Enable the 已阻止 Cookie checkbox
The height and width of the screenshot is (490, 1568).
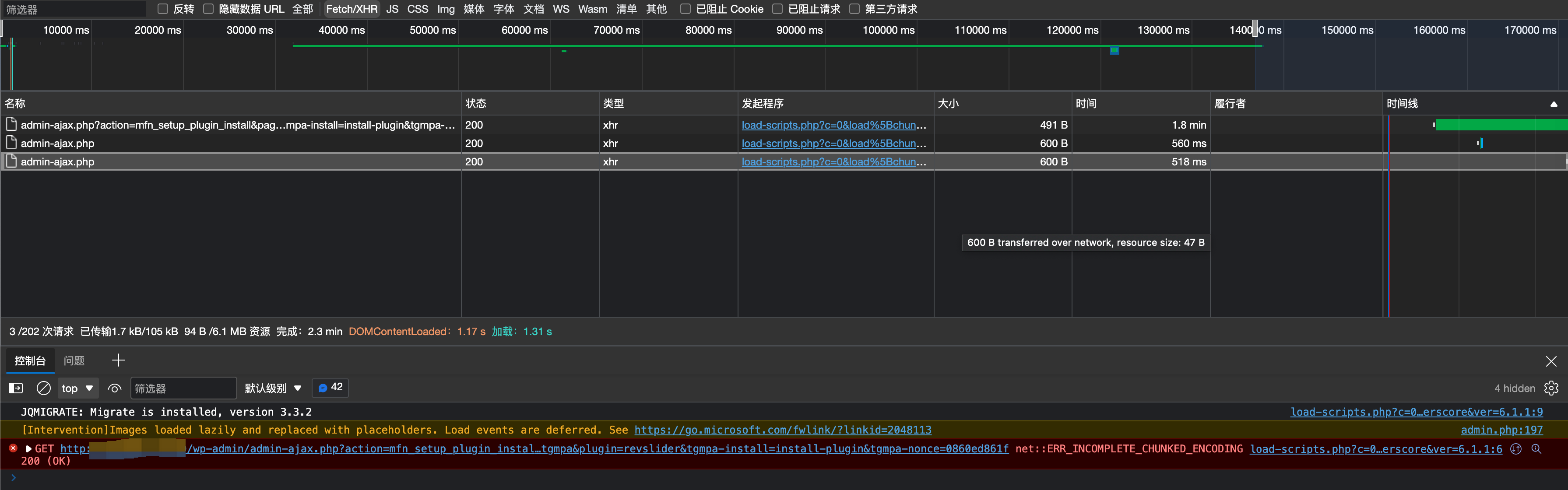click(686, 8)
